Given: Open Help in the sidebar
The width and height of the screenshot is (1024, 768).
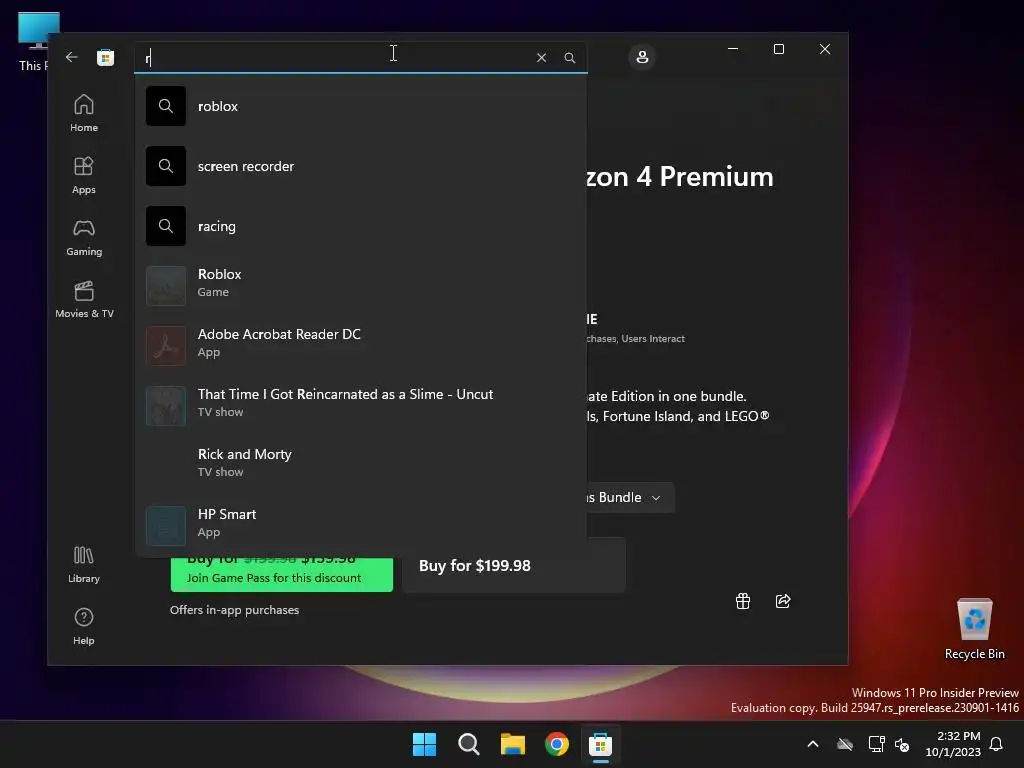Looking at the screenshot, I should pyautogui.click(x=84, y=626).
